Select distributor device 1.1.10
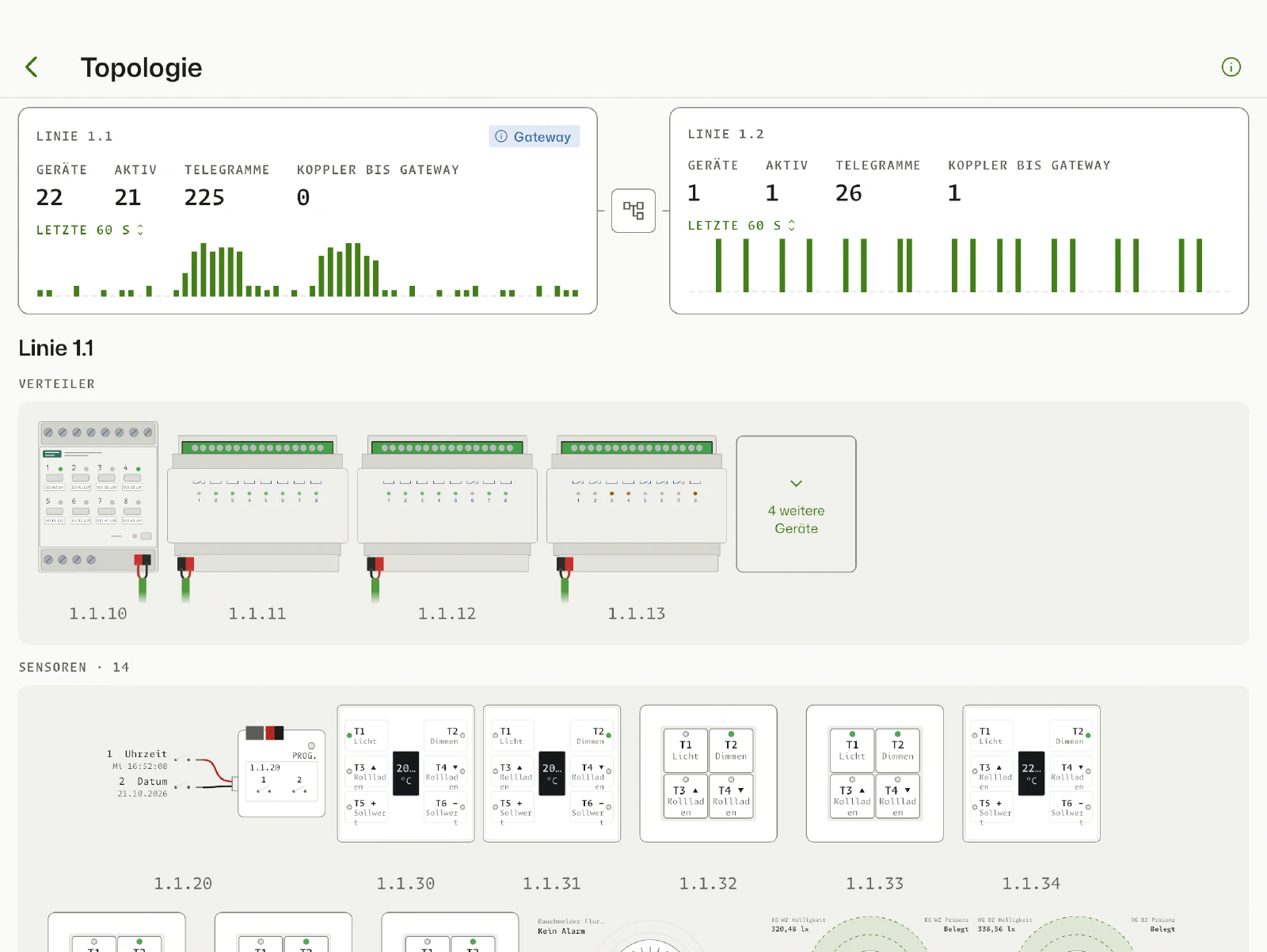 coord(98,497)
